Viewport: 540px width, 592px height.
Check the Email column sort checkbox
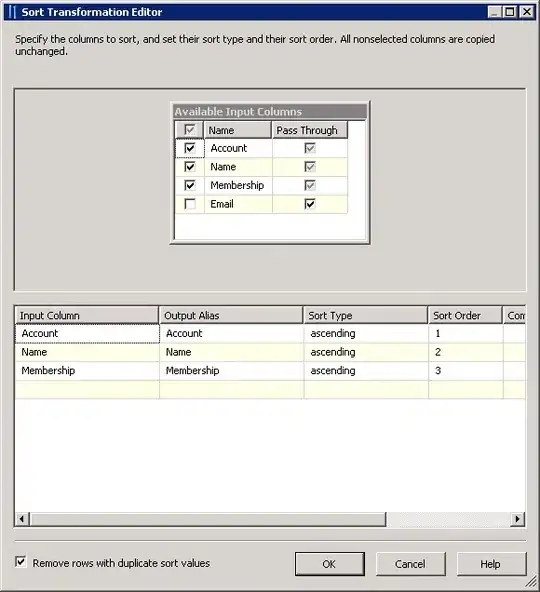(x=190, y=204)
